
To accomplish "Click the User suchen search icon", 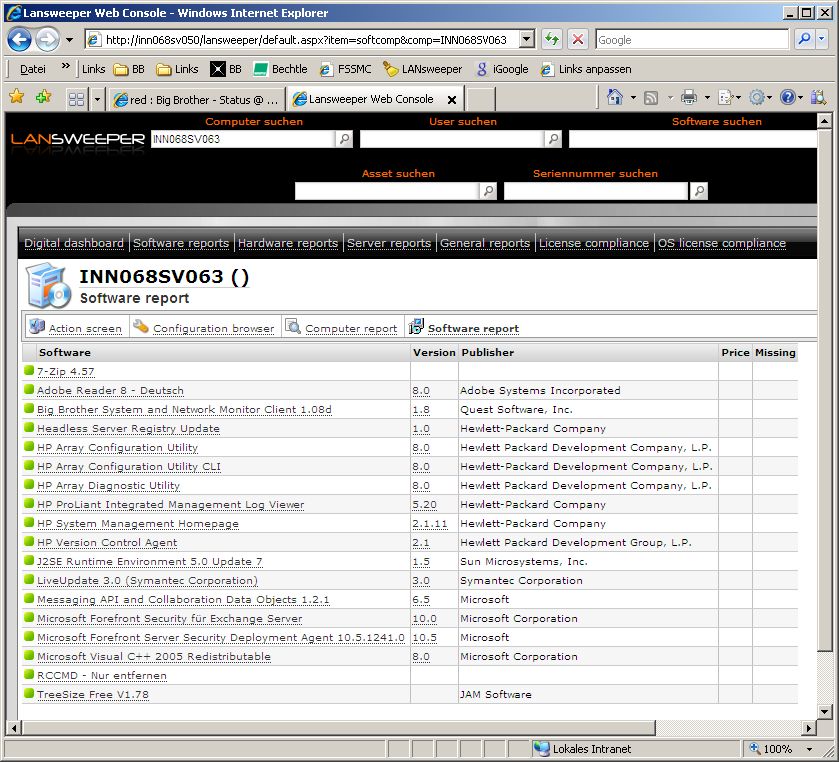I will click(x=554, y=139).
